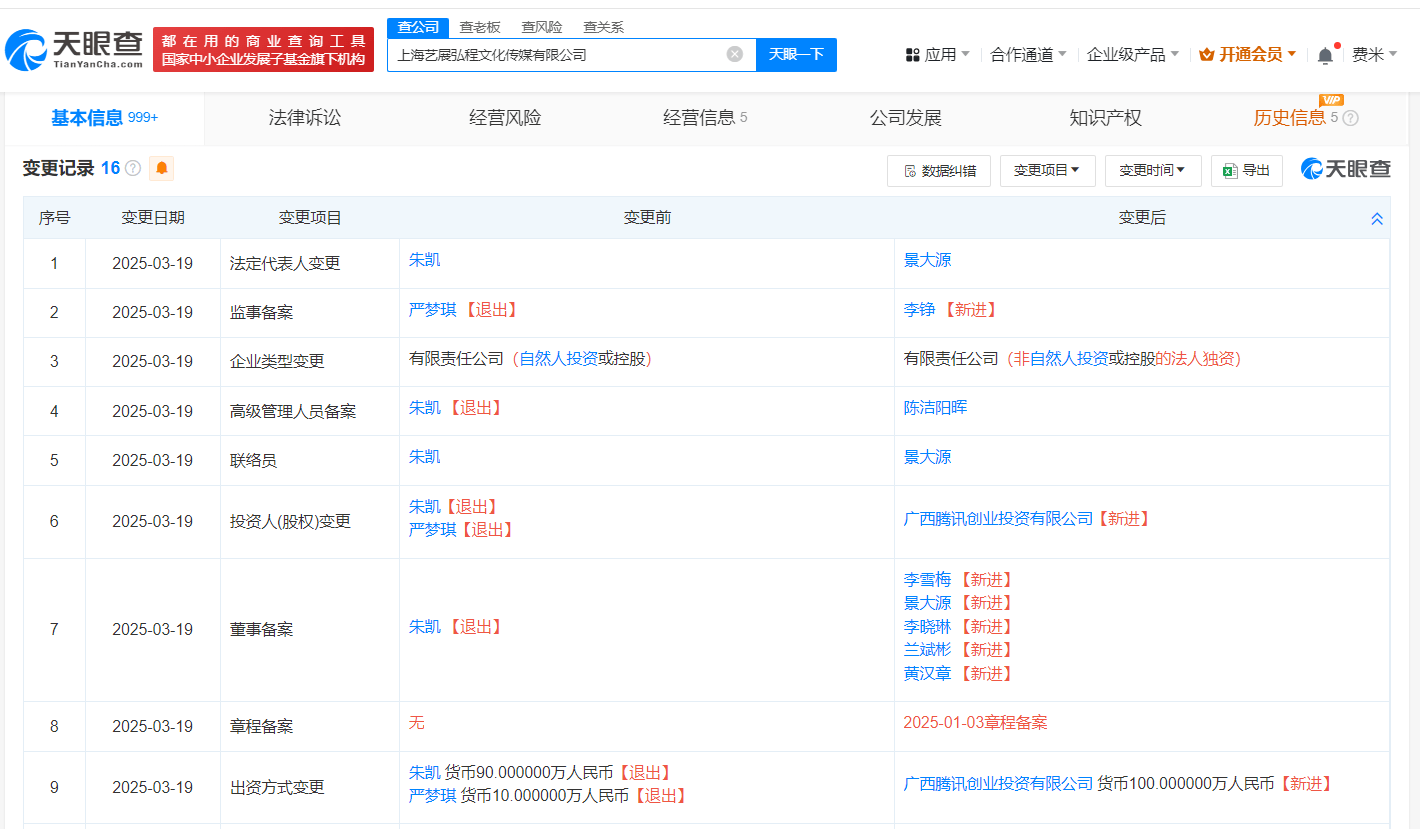
Task: Open the 变更时间 filter dropdown
Action: click(1152, 170)
